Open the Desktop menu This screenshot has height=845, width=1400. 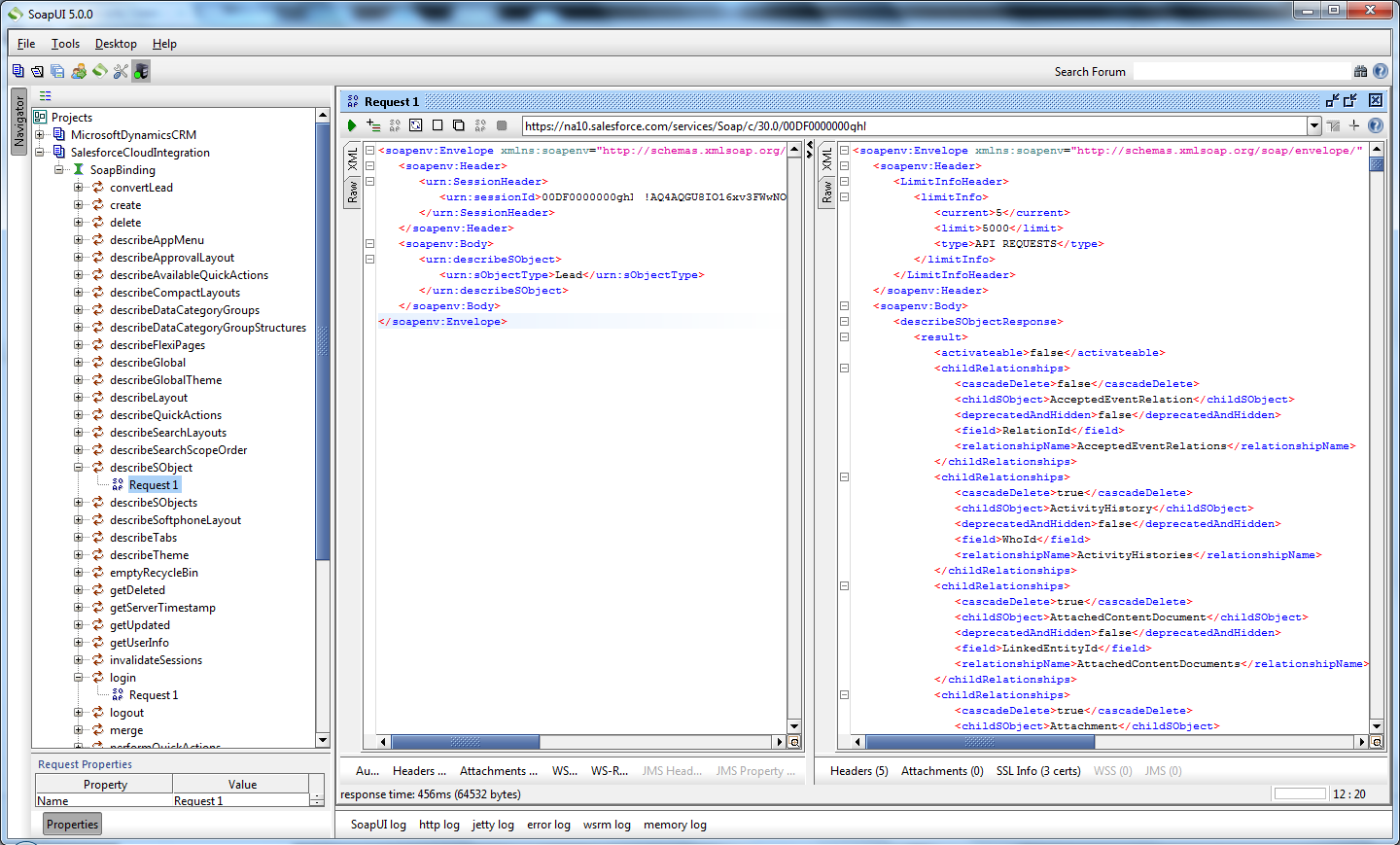pos(116,44)
